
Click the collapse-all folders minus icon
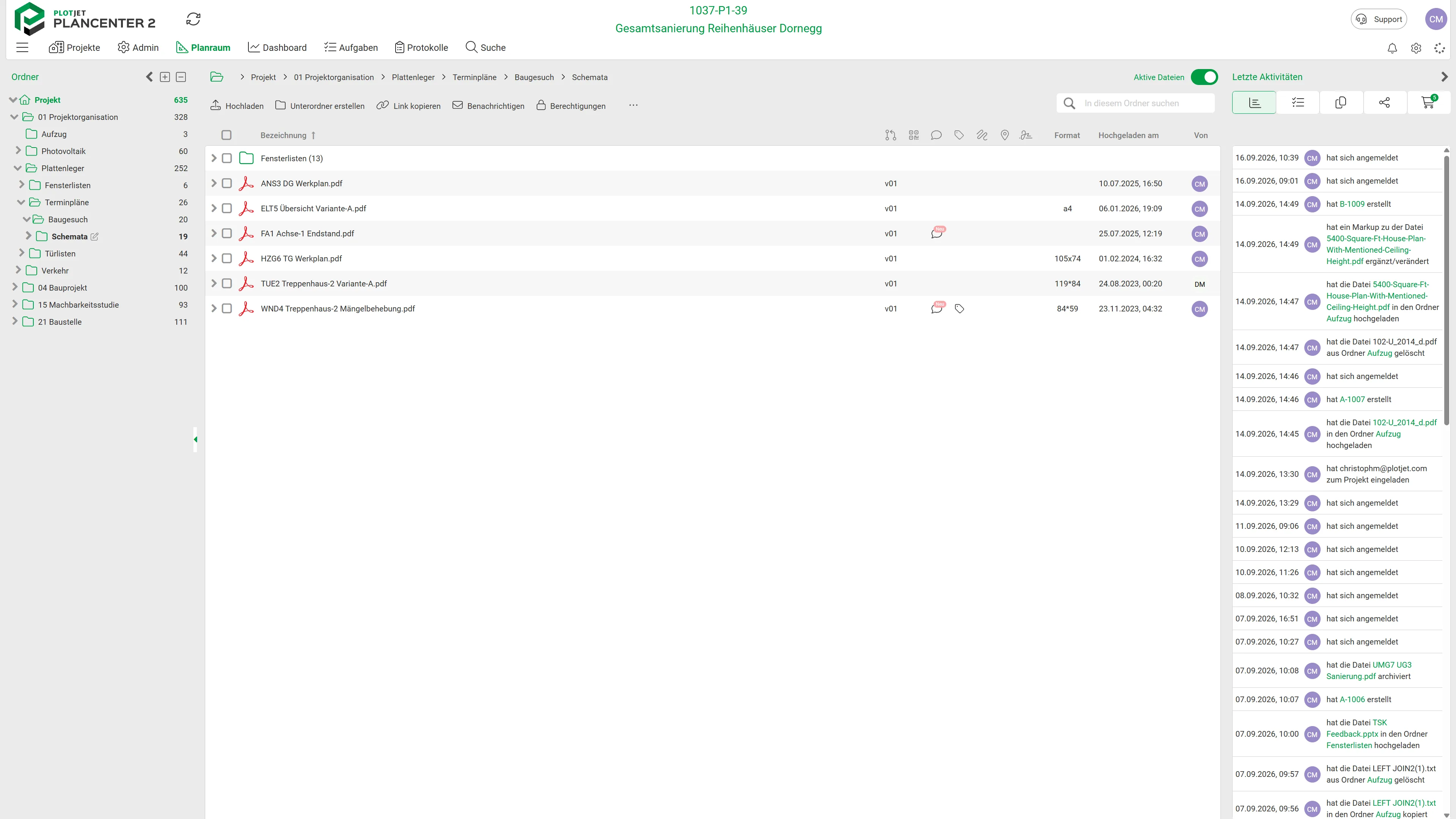[x=181, y=77]
